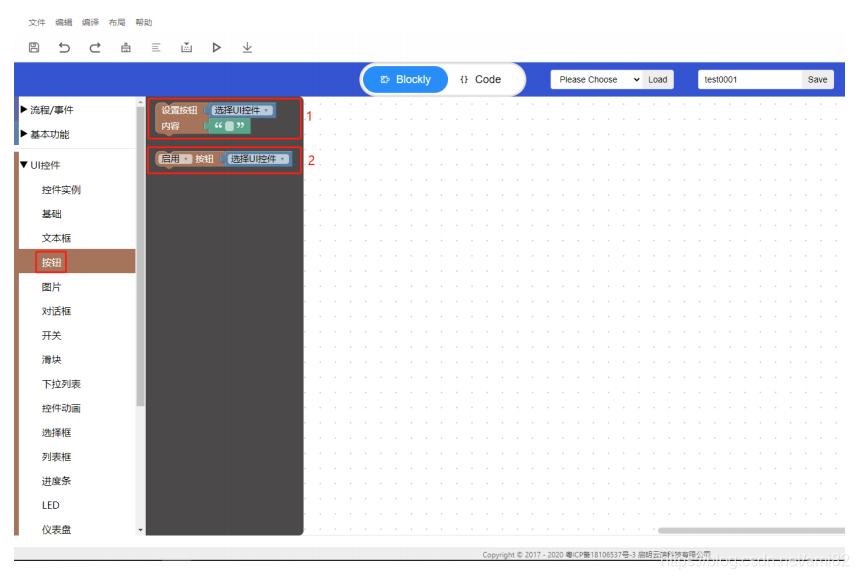Open the 文件 menu
The image size is (859, 579).
coord(37,22)
